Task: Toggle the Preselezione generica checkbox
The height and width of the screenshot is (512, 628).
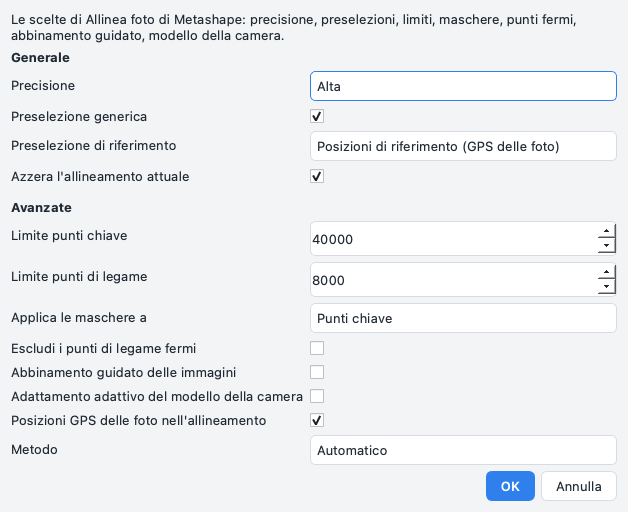Action: (x=317, y=117)
